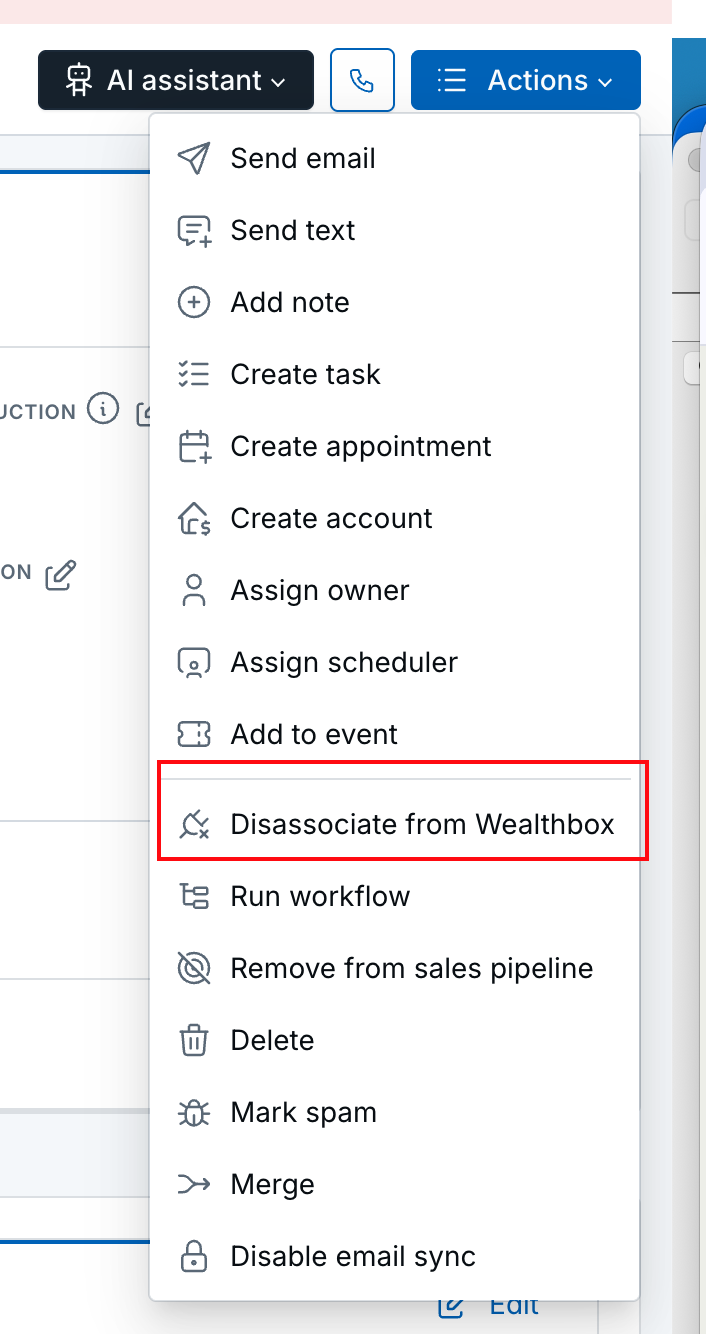Screen dimensions: 706x1334
Task: Click the Merge arrows icon
Action: tap(194, 1184)
